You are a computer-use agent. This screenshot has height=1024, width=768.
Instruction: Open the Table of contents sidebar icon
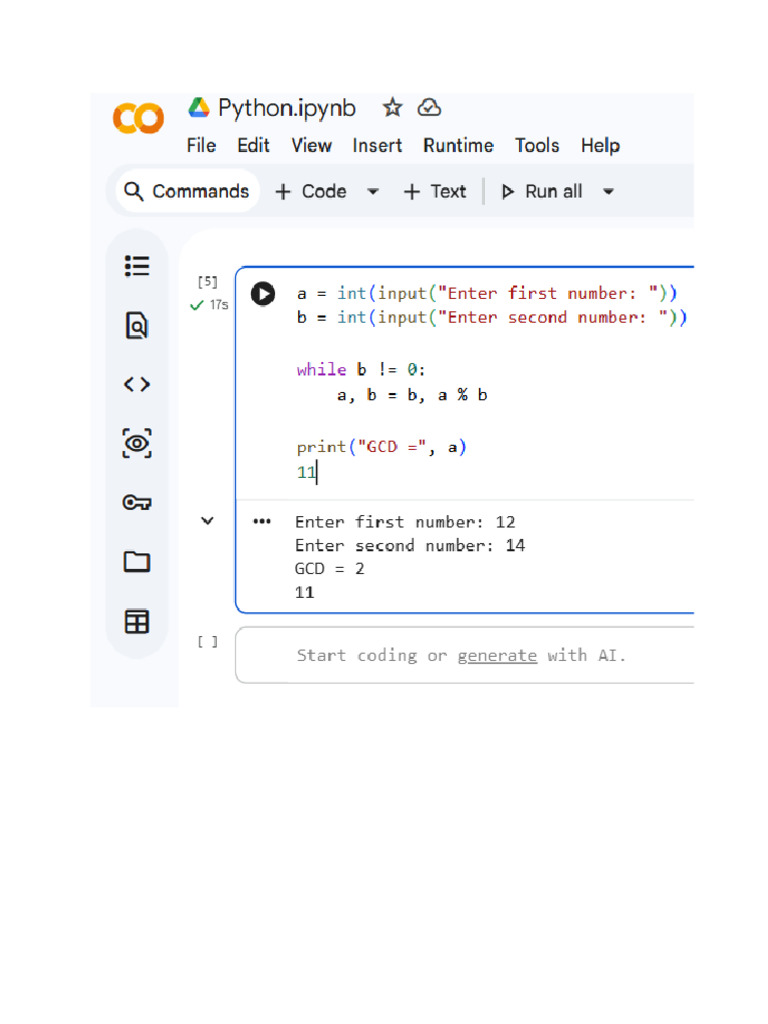[x=137, y=266]
